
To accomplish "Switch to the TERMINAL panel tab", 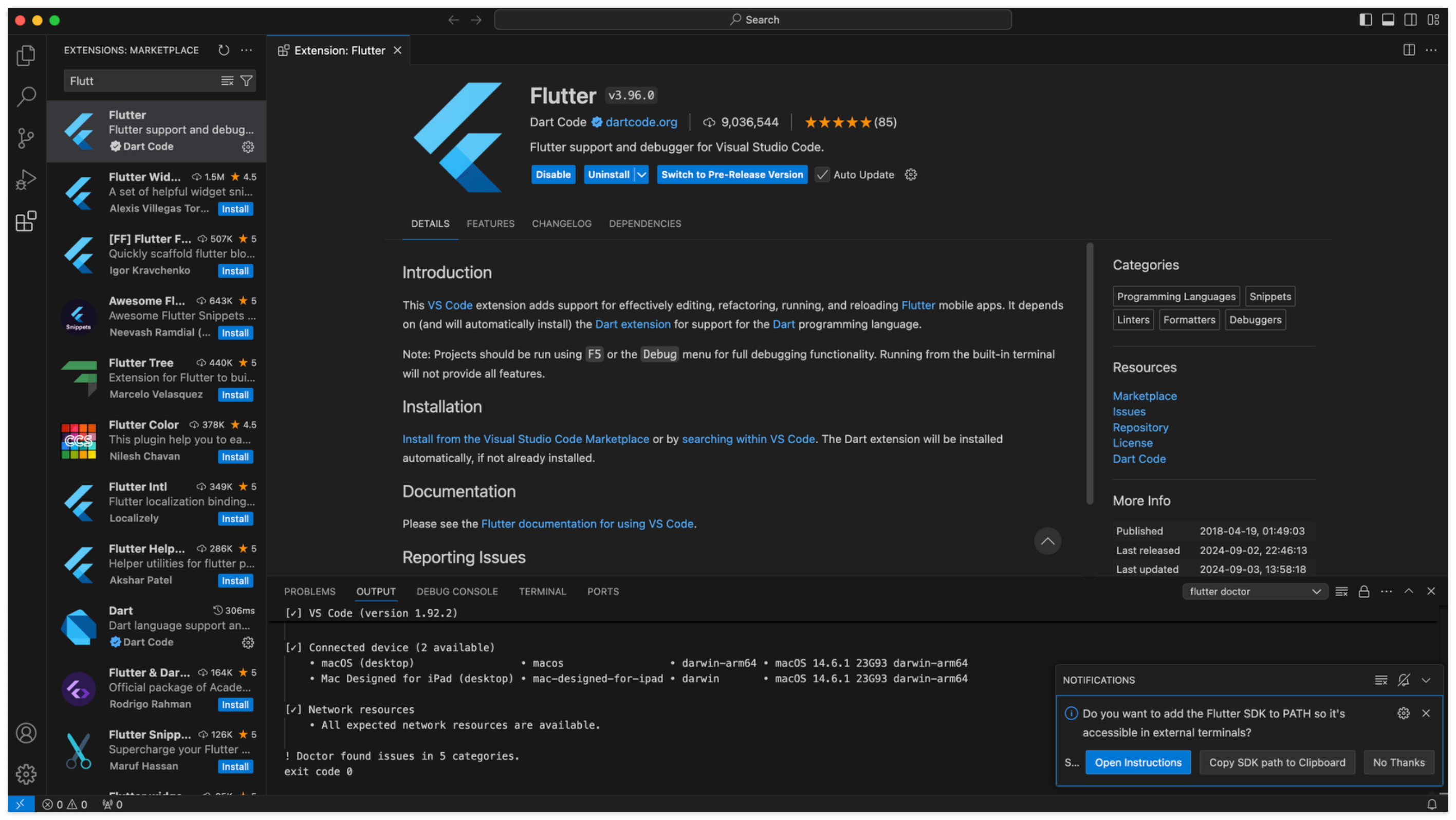I will 542,591.
